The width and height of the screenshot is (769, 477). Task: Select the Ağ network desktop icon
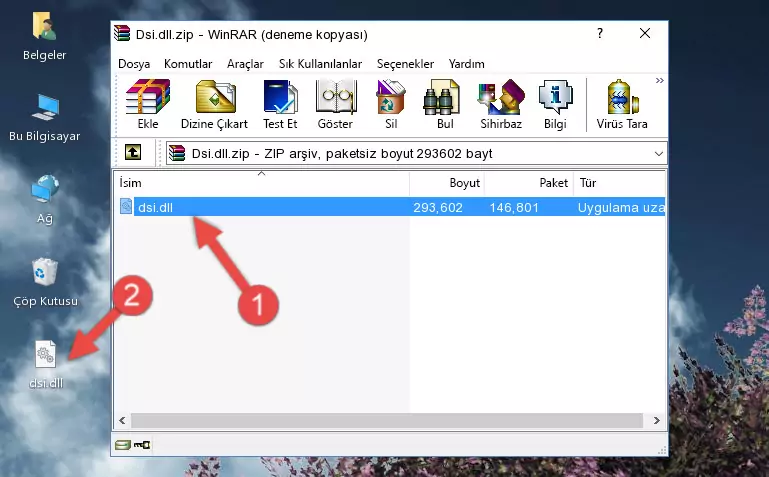point(45,200)
